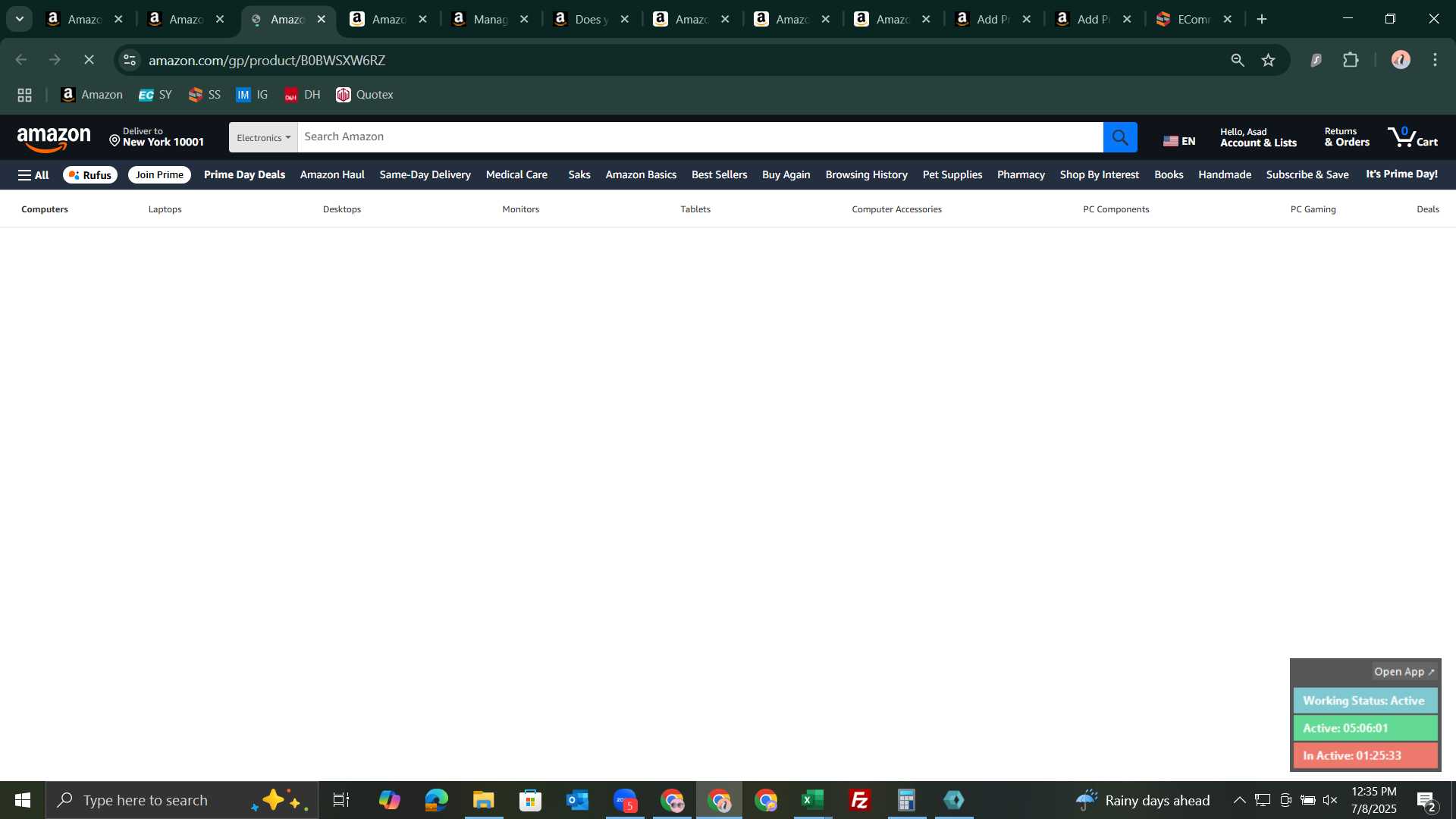Open Returns & Orders link
1456x819 pixels.
[x=1347, y=137]
